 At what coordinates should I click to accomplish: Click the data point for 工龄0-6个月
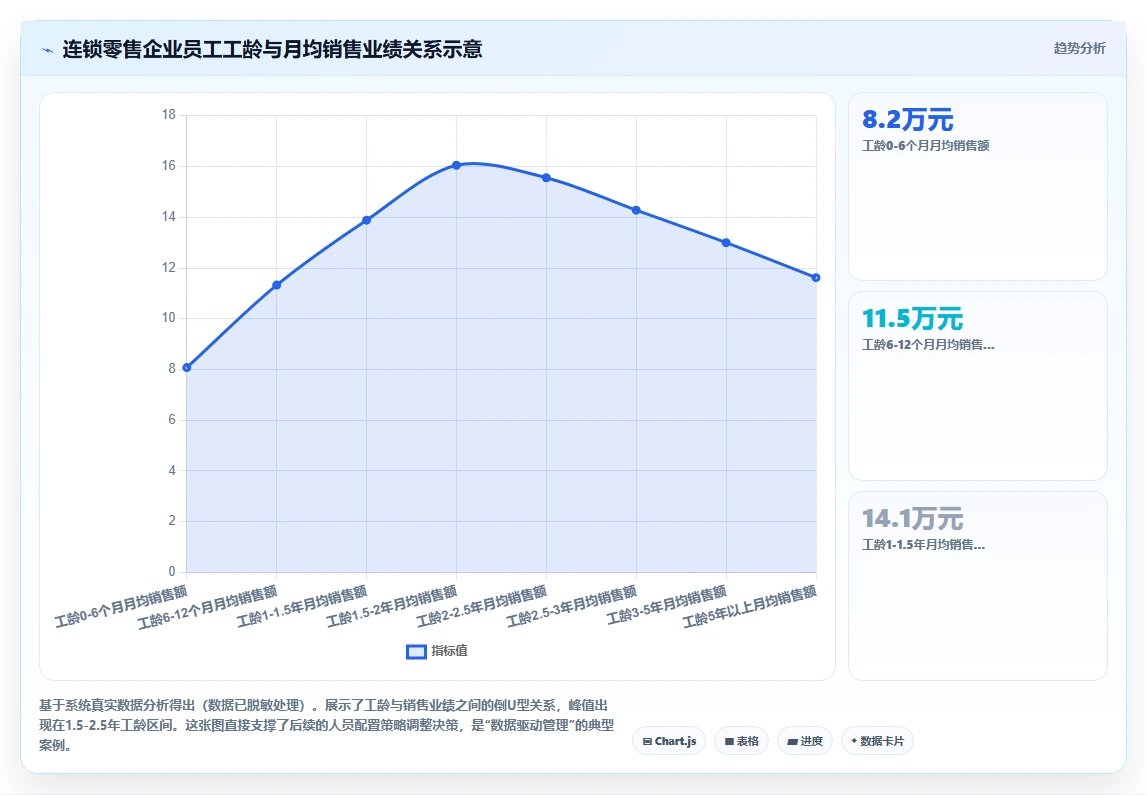[x=187, y=367]
